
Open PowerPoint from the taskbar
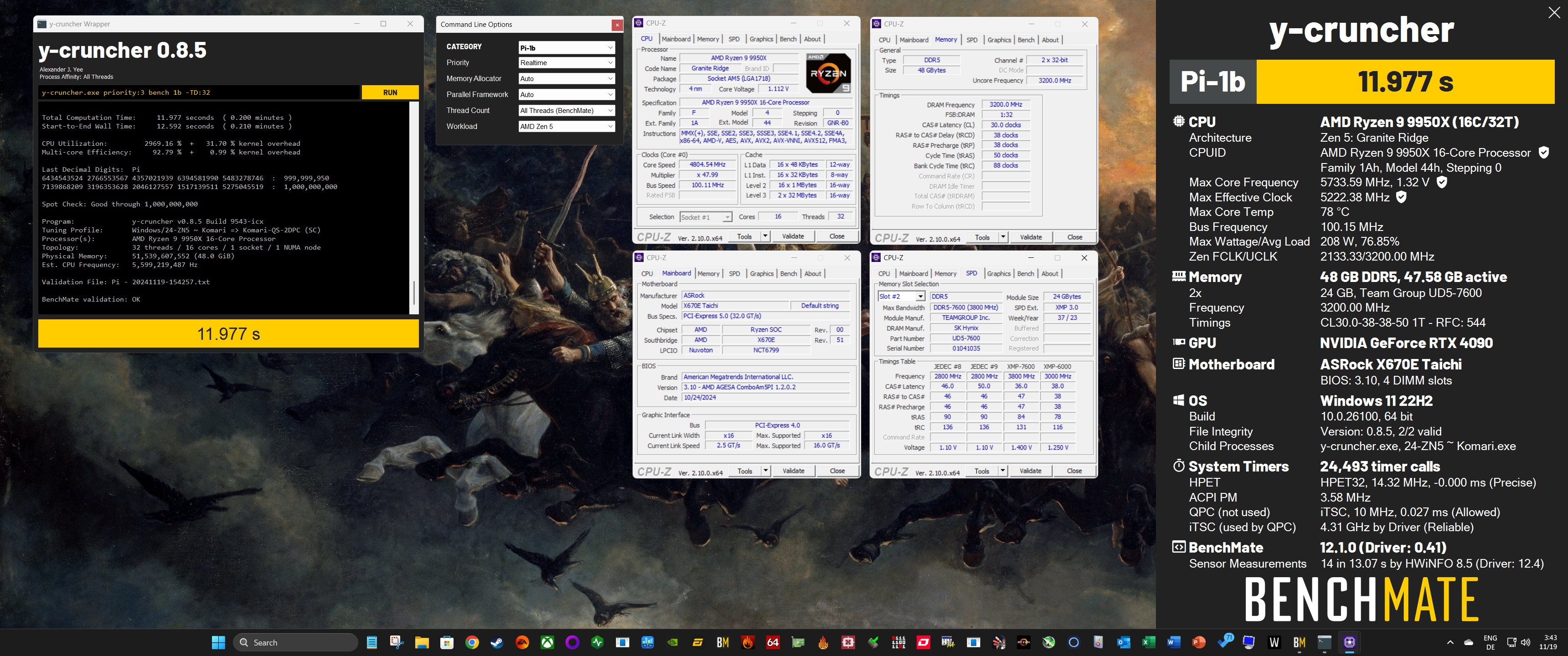(1198, 642)
